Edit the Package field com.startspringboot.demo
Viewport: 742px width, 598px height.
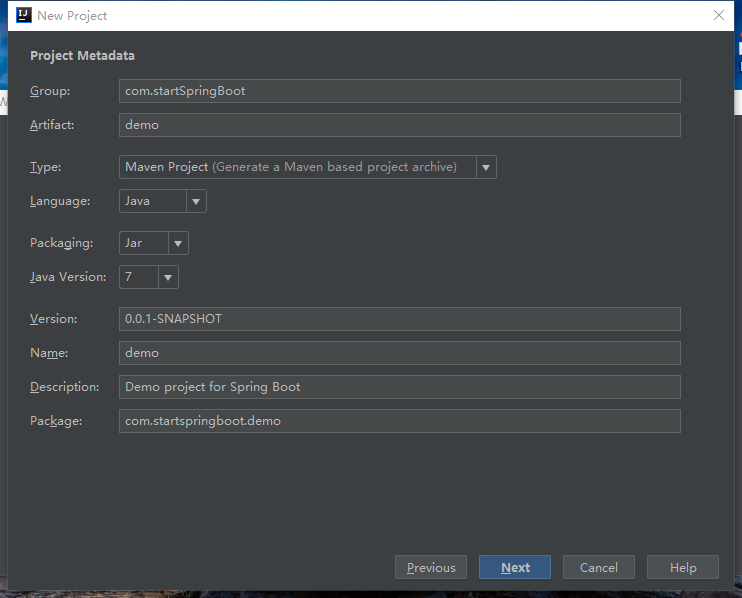400,421
